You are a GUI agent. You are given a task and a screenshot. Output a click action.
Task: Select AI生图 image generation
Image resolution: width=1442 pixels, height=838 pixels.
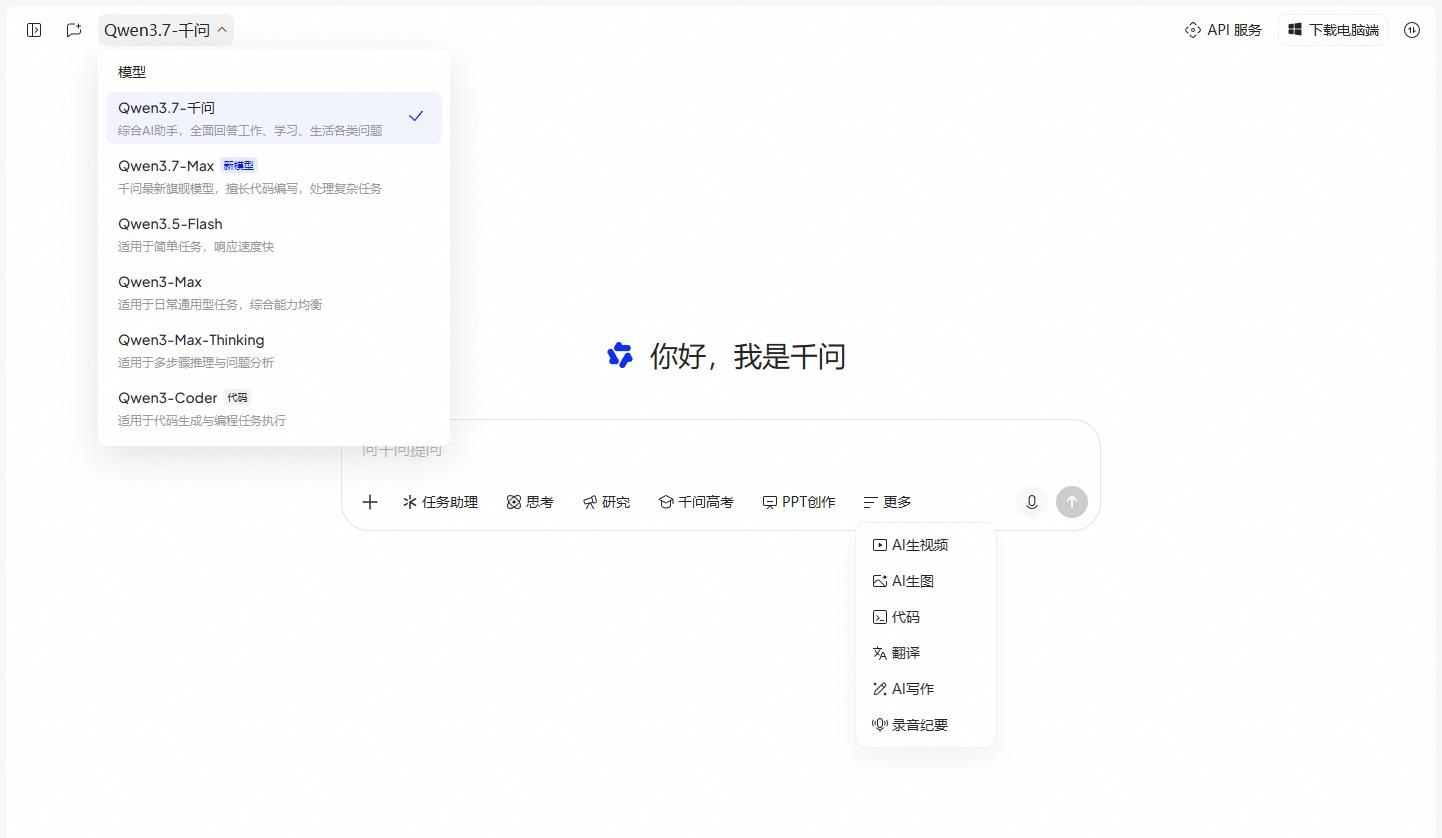(926, 581)
